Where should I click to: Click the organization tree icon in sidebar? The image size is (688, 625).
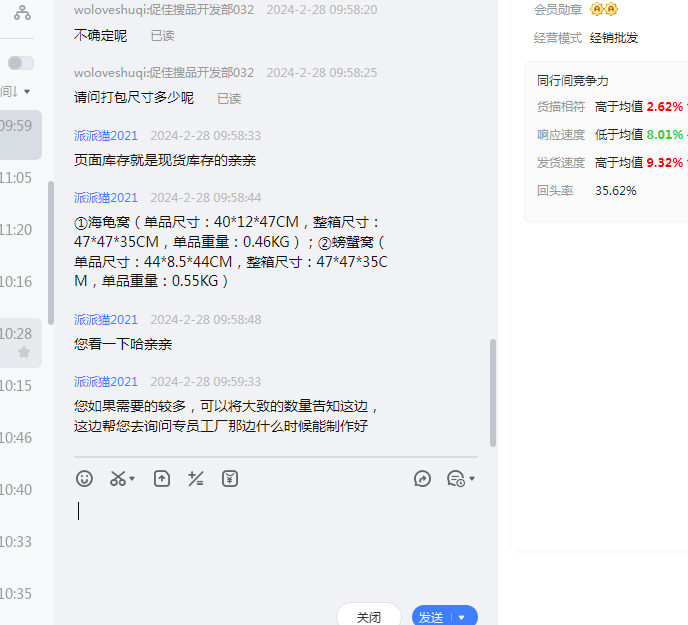pyautogui.click(x=22, y=12)
